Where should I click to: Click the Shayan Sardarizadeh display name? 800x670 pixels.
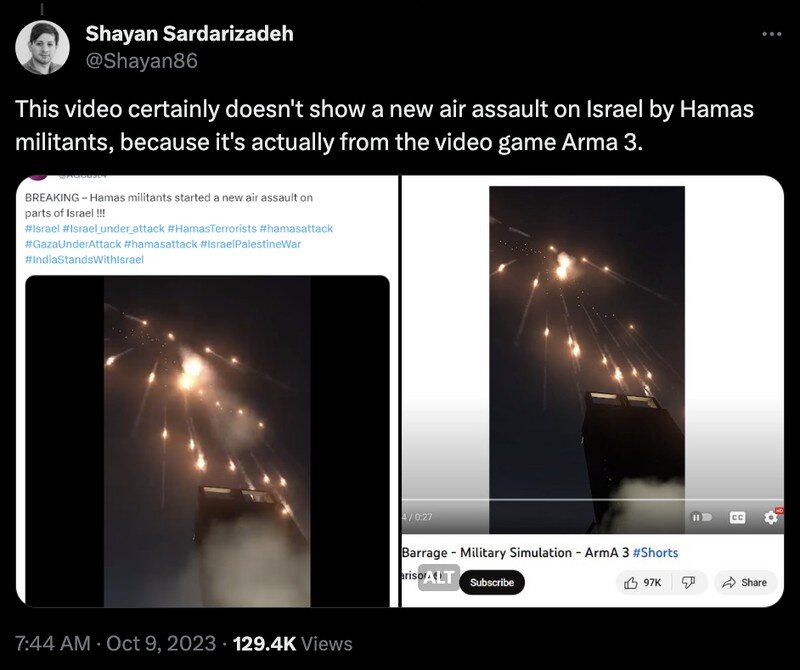tap(189, 34)
